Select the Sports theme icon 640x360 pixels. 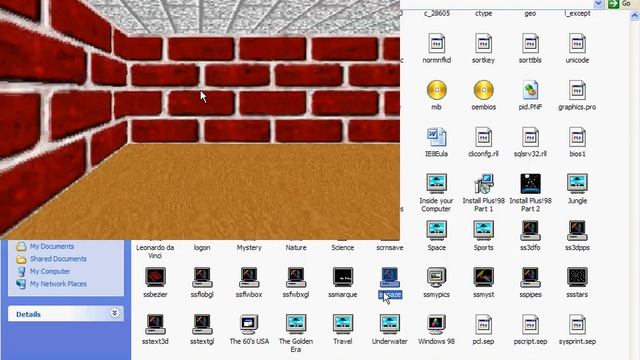coord(483,231)
